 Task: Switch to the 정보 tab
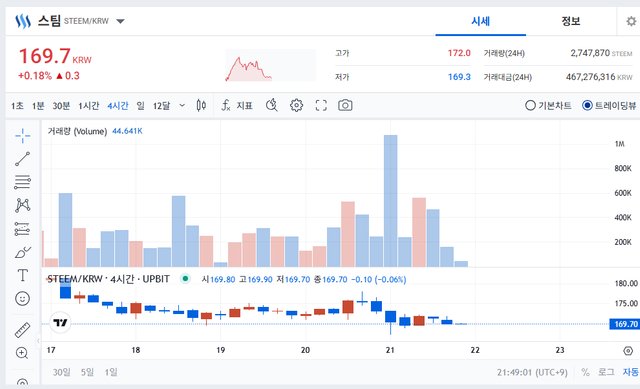571,21
